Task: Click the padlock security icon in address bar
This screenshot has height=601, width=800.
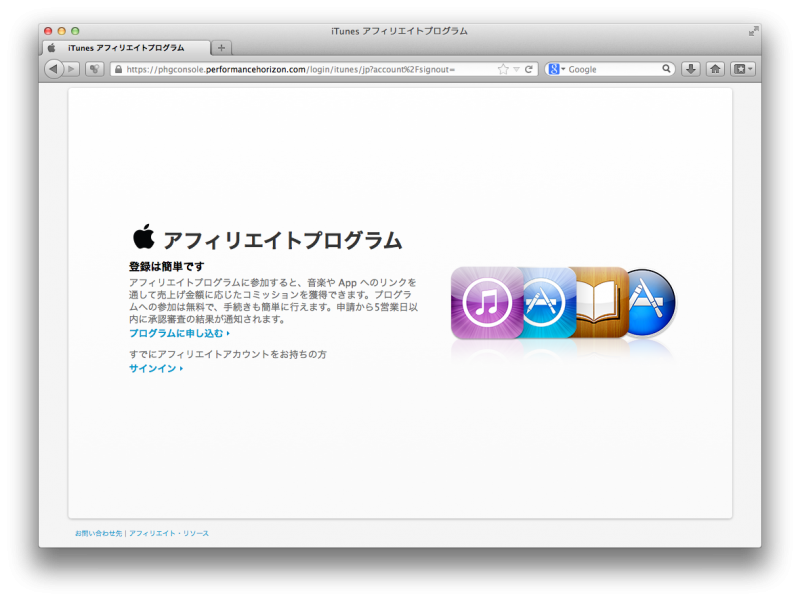Action: pyautogui.click(x=118, y=69)
